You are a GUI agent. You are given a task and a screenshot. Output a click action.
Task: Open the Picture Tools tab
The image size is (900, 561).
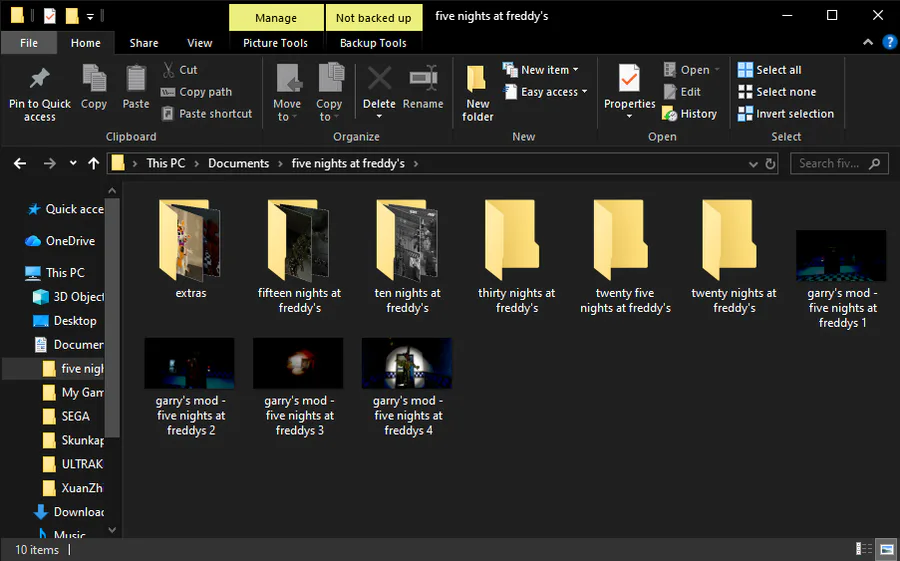click(276, 43)
